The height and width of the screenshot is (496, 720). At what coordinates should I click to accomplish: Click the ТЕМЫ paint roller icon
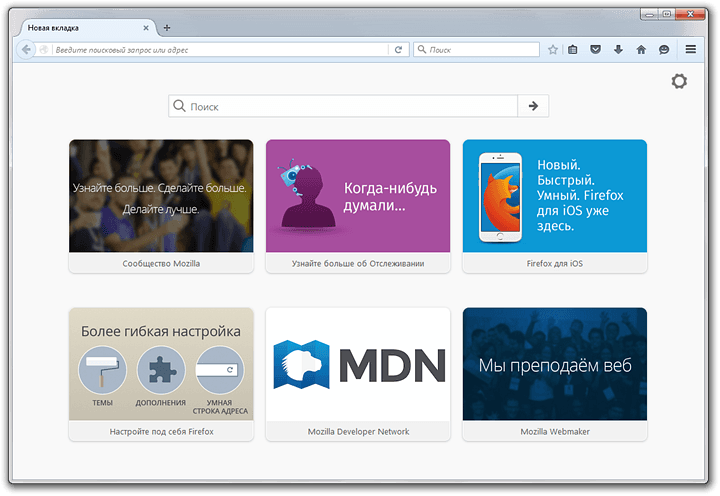coord(102,370)
